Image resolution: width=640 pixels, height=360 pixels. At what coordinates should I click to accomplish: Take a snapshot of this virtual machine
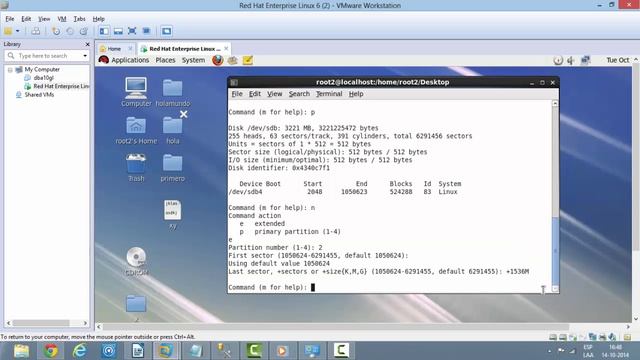[56, 31]
